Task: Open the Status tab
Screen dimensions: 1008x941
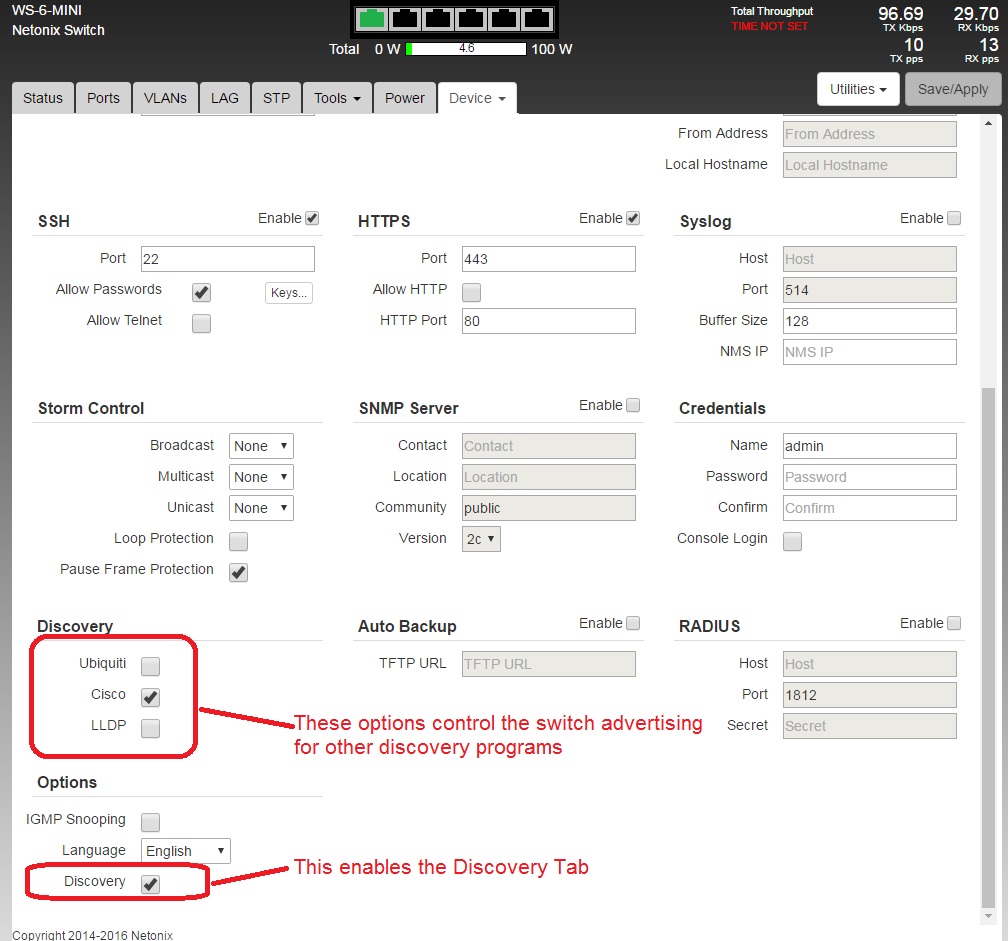Action: [43, 98]
